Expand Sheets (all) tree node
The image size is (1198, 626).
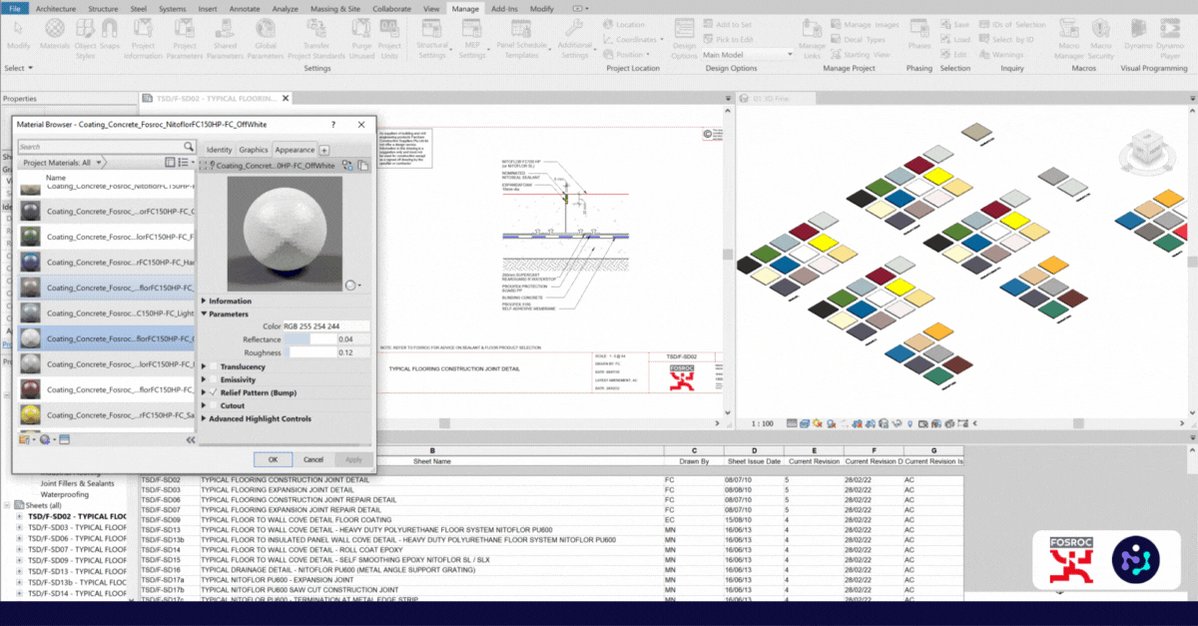point(7,505)
